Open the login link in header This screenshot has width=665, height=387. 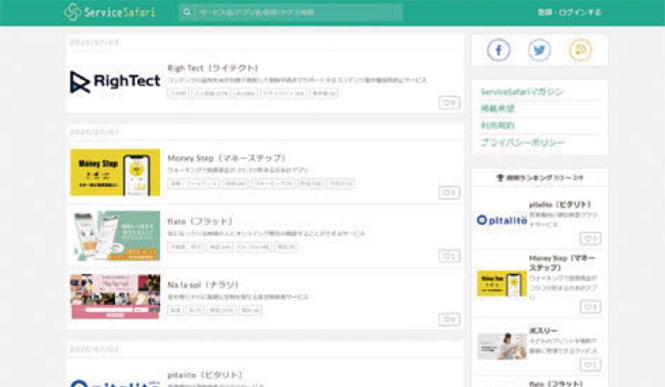tap(570, 12)
